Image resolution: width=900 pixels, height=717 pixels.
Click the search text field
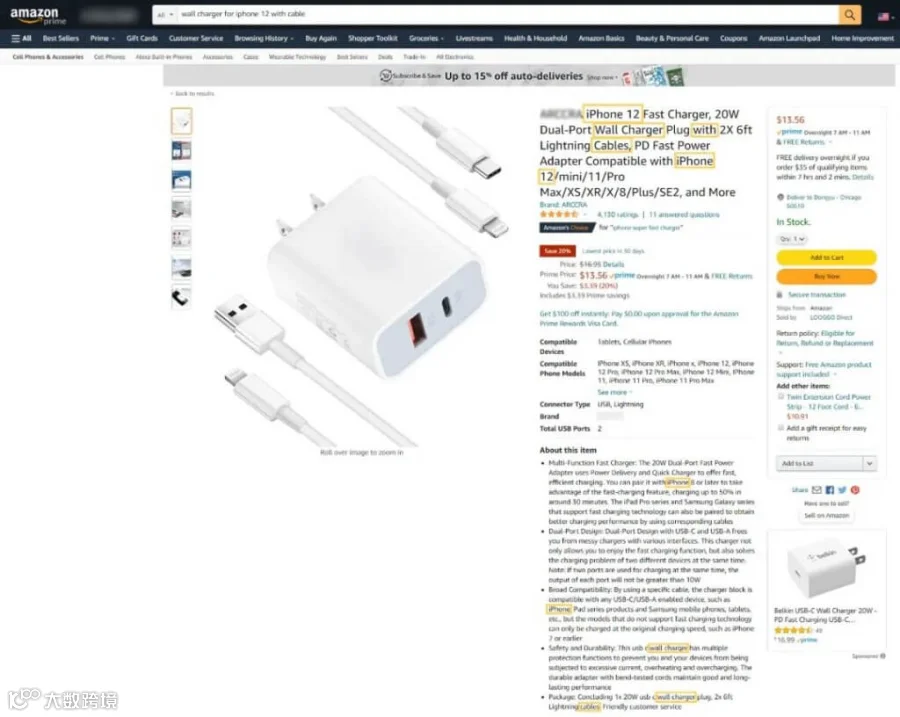[x=508, y=14]
